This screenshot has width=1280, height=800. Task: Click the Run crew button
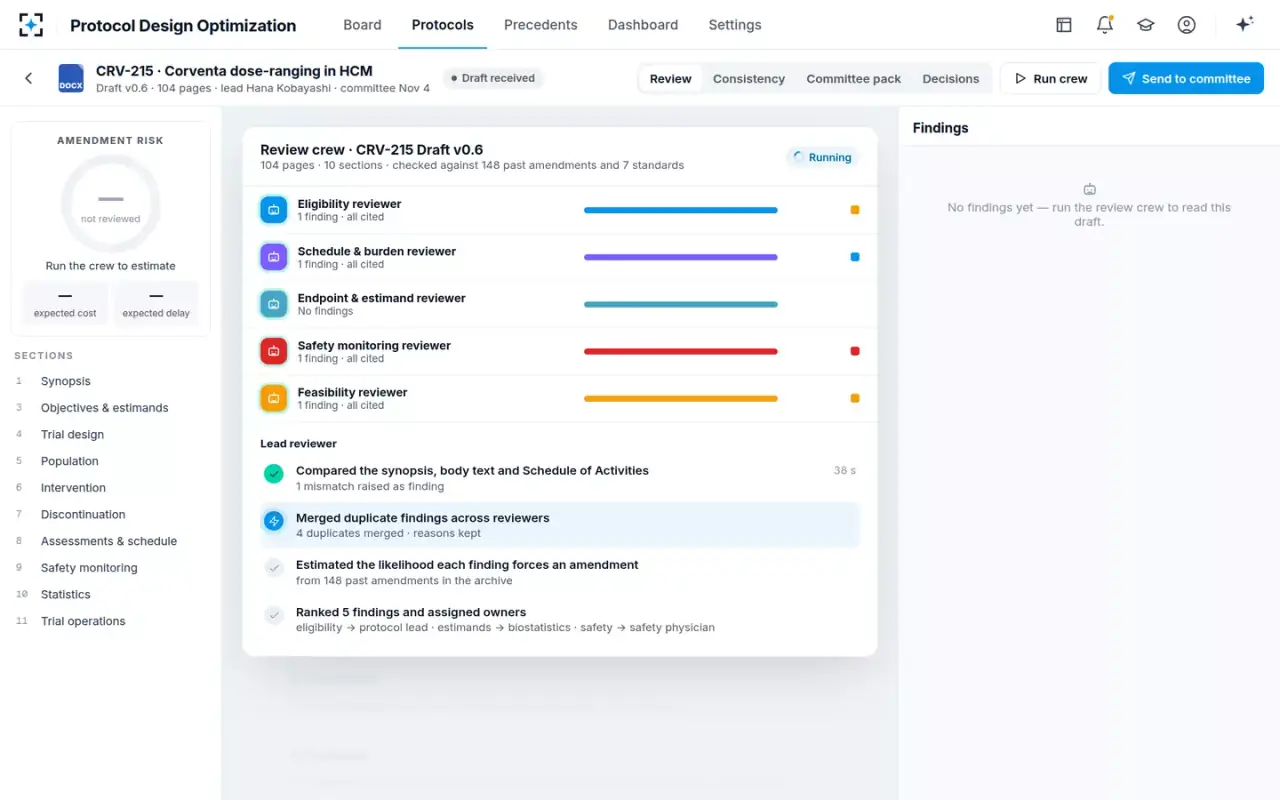point(1051,79)
